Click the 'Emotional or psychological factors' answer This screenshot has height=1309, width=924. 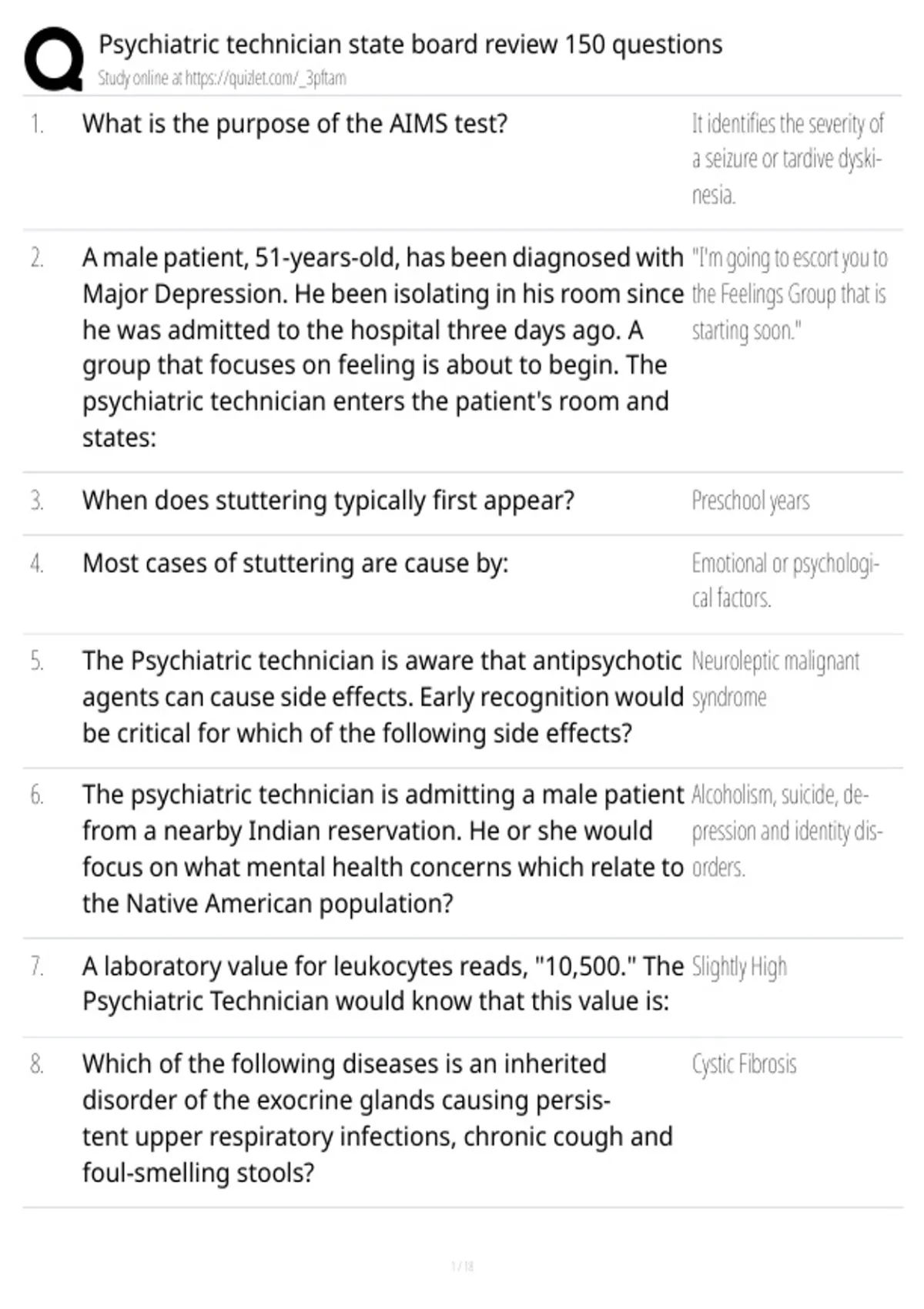pos(785,581)
